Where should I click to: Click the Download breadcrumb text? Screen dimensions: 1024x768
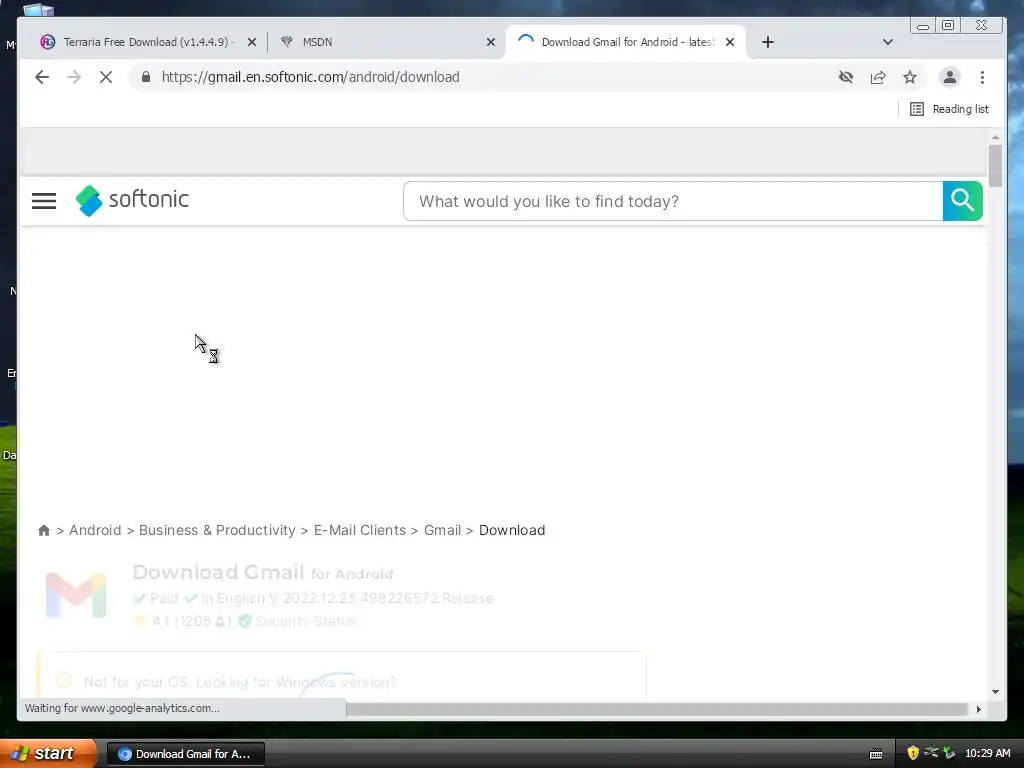(x=512, y=530)
